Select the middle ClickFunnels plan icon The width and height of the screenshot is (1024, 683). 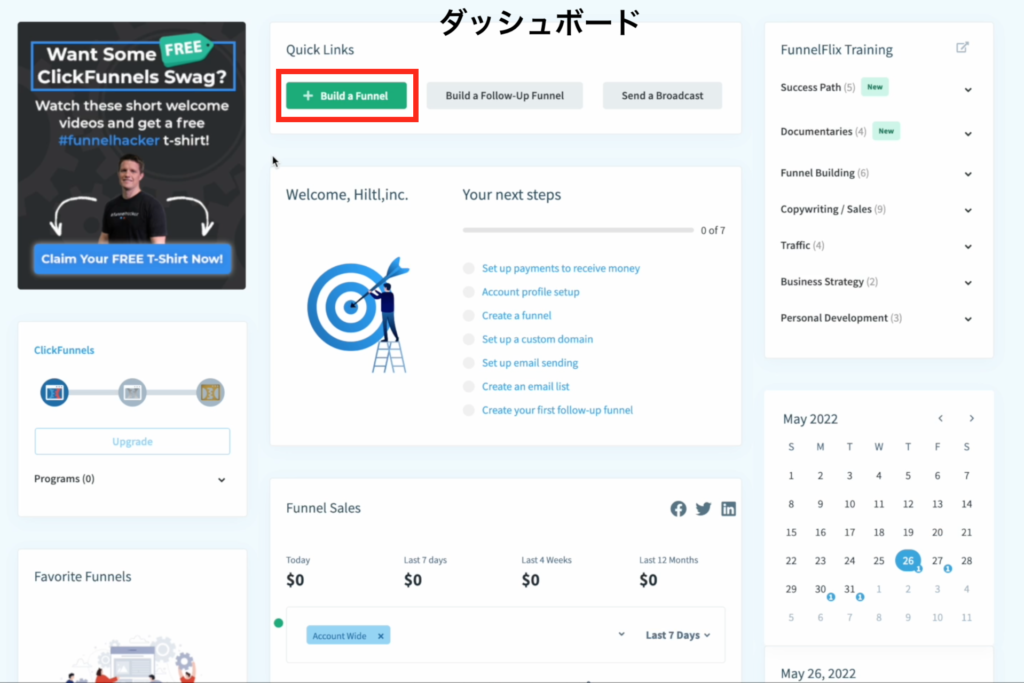click(x=133, y=392)
